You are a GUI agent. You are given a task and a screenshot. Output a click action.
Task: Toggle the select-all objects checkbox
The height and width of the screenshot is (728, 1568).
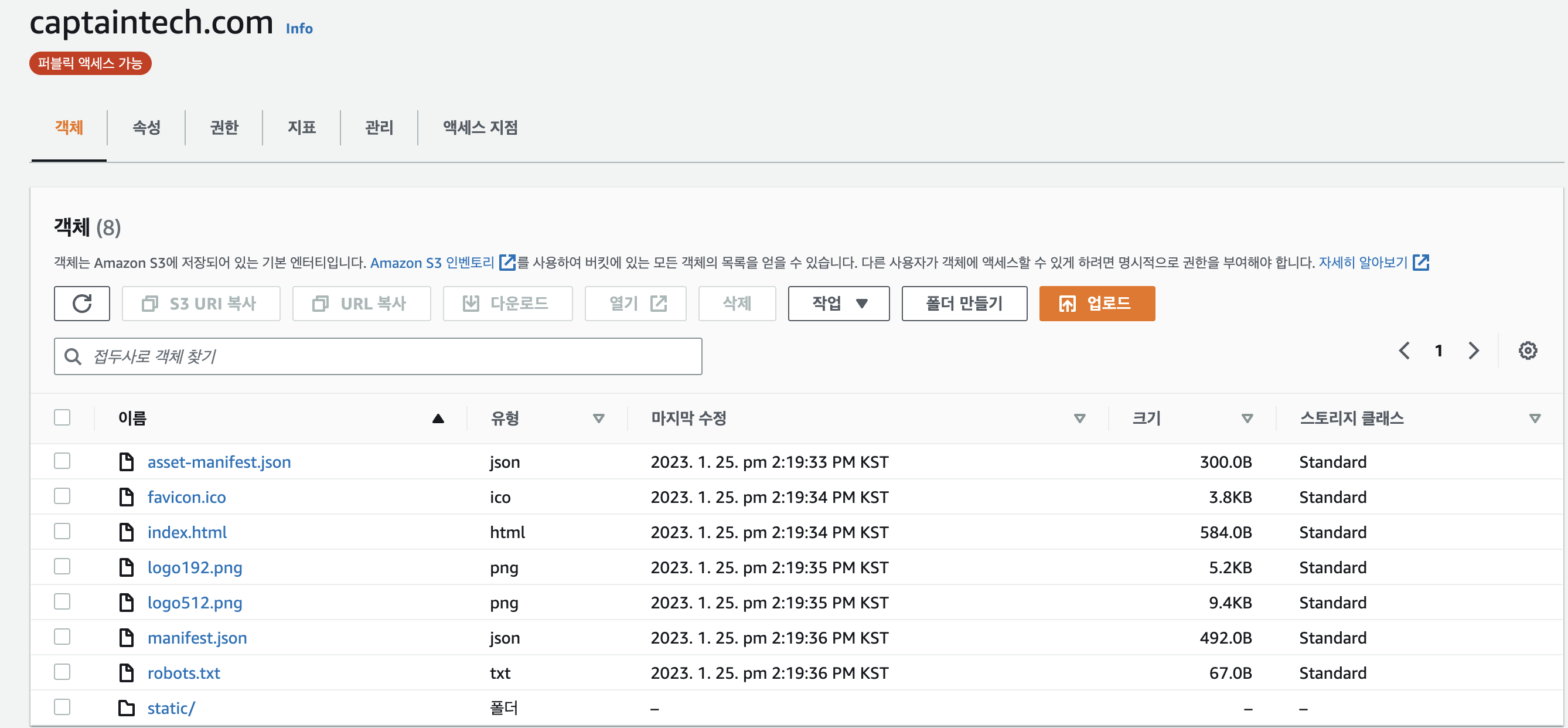[62, 417]
